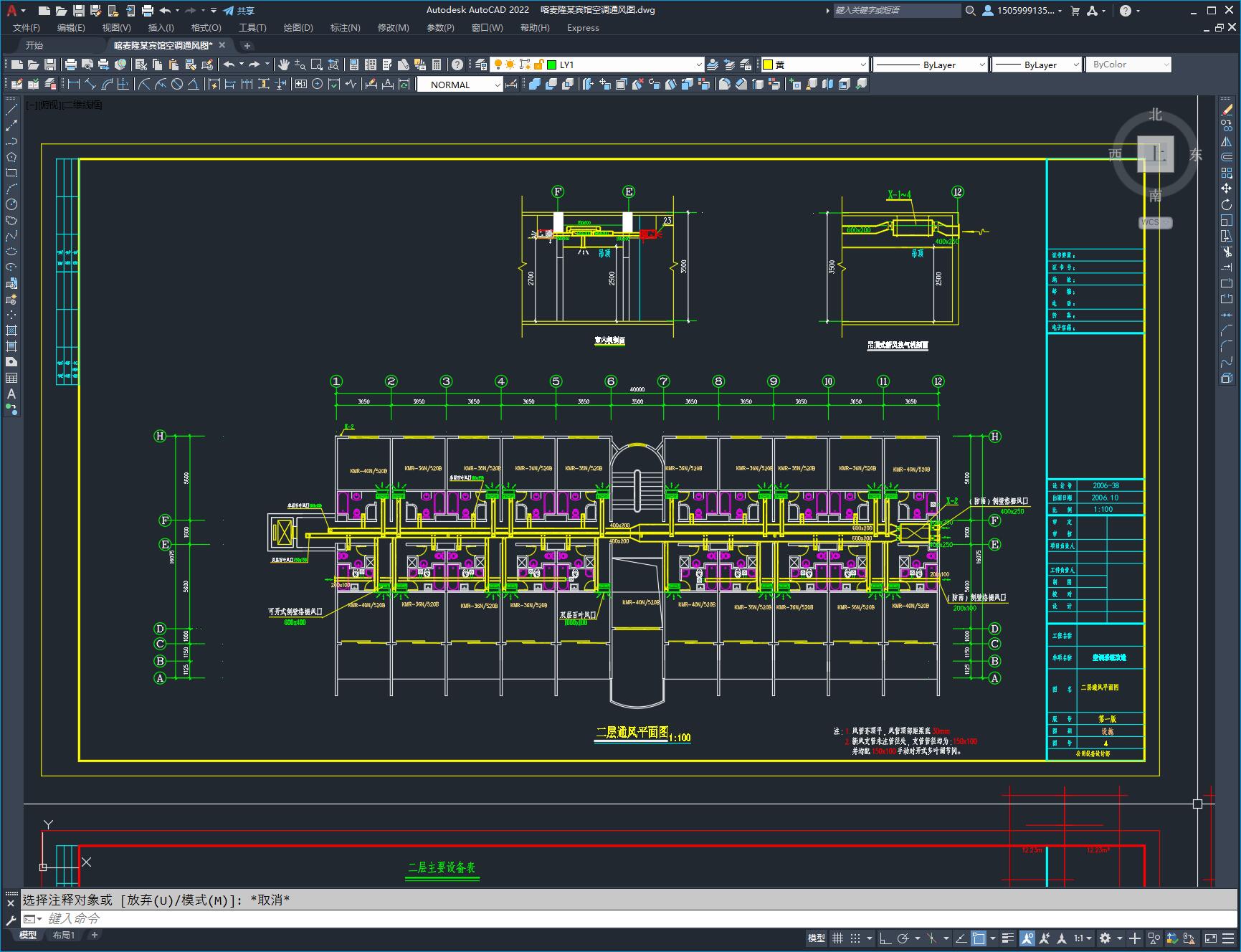Viewport: 1241px width, 952px height.
Task: Open the status bar customization menu
Action: click(x=1227, y=938)
